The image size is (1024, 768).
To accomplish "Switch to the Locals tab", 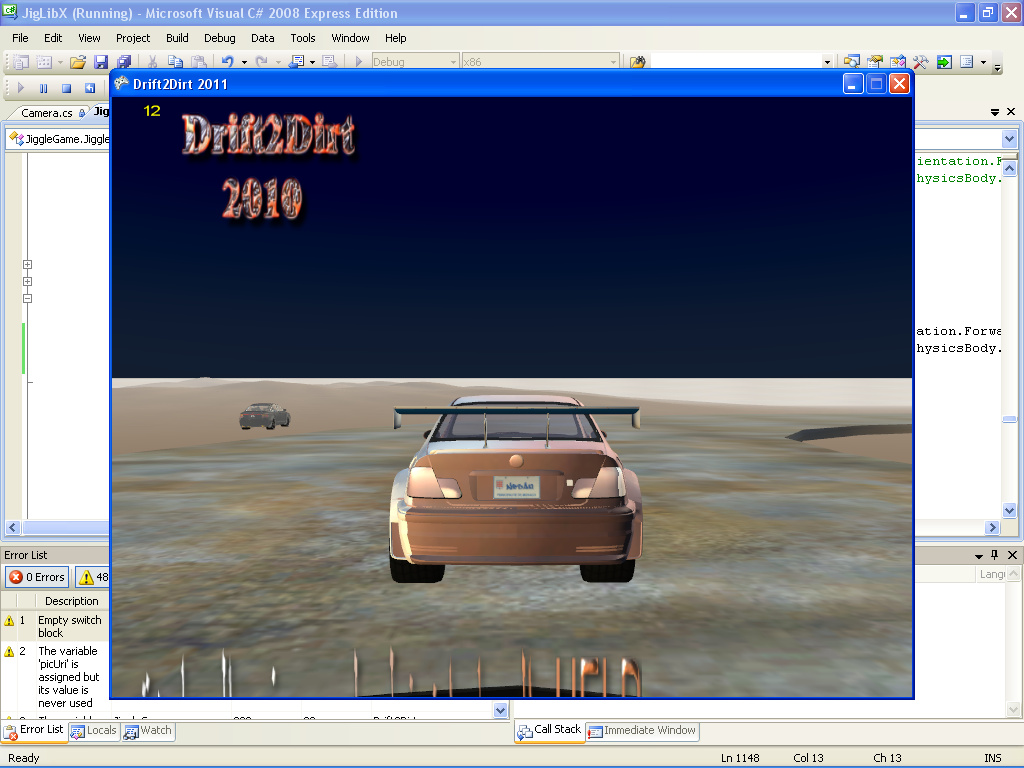I will [94, 731].
